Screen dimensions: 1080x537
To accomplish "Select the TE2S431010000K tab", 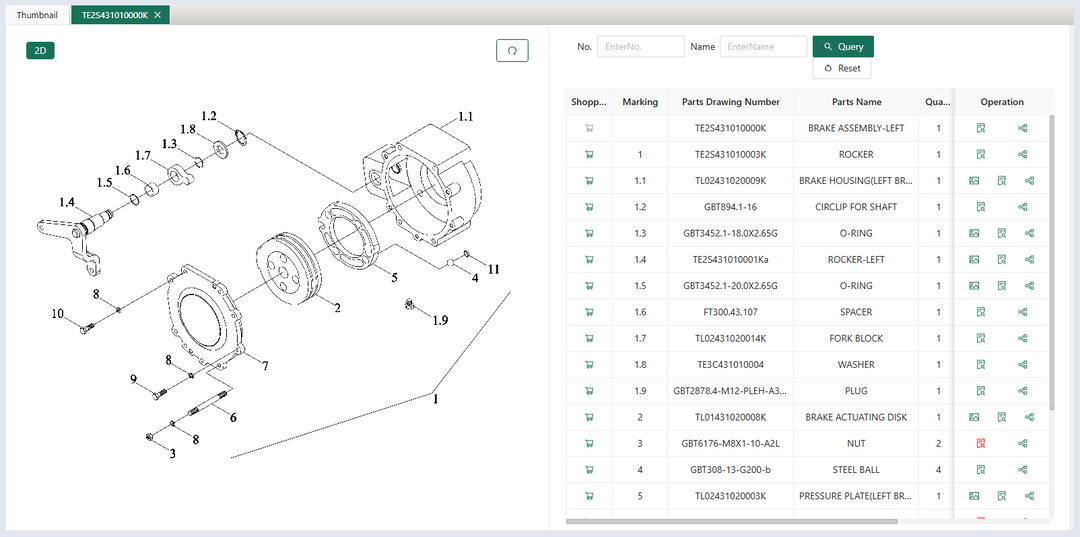I will coord(113,15).
